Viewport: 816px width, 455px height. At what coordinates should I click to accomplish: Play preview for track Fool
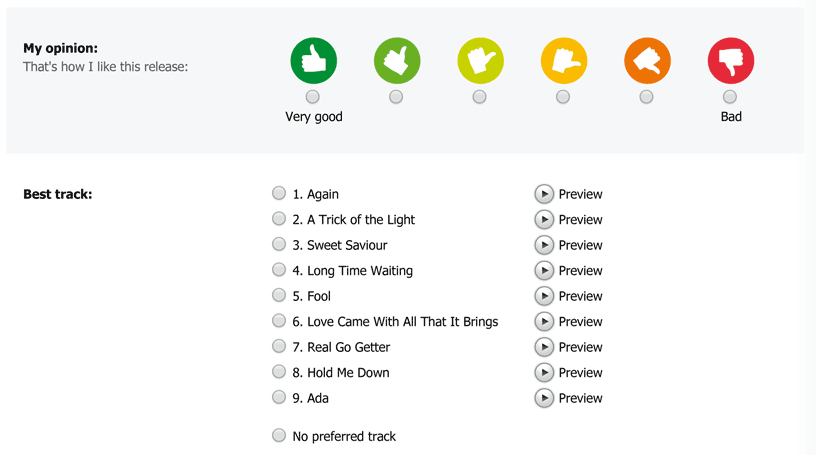pos(544,296)
